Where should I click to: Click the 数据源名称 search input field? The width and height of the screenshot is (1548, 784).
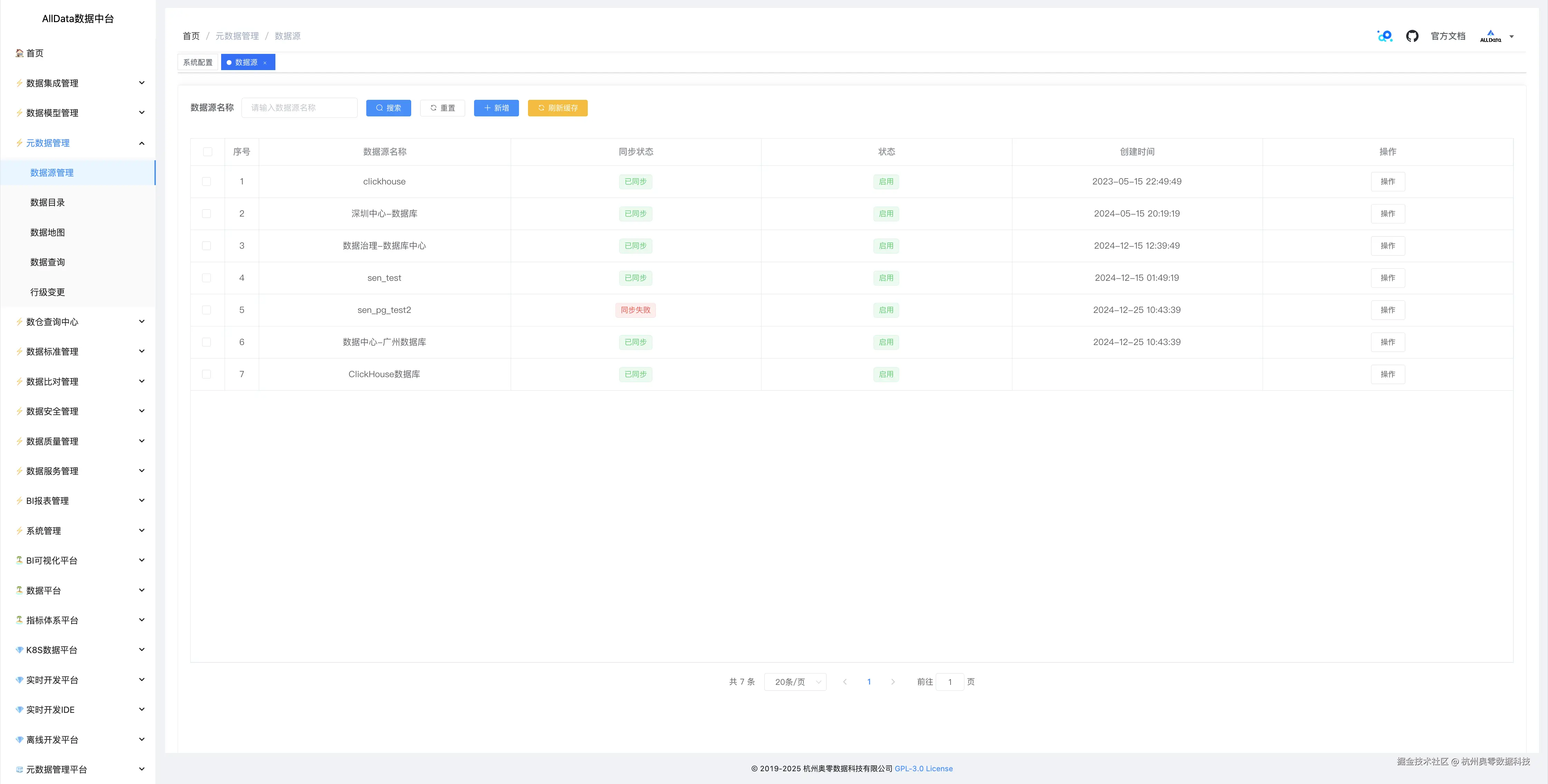tap(299, 108)
